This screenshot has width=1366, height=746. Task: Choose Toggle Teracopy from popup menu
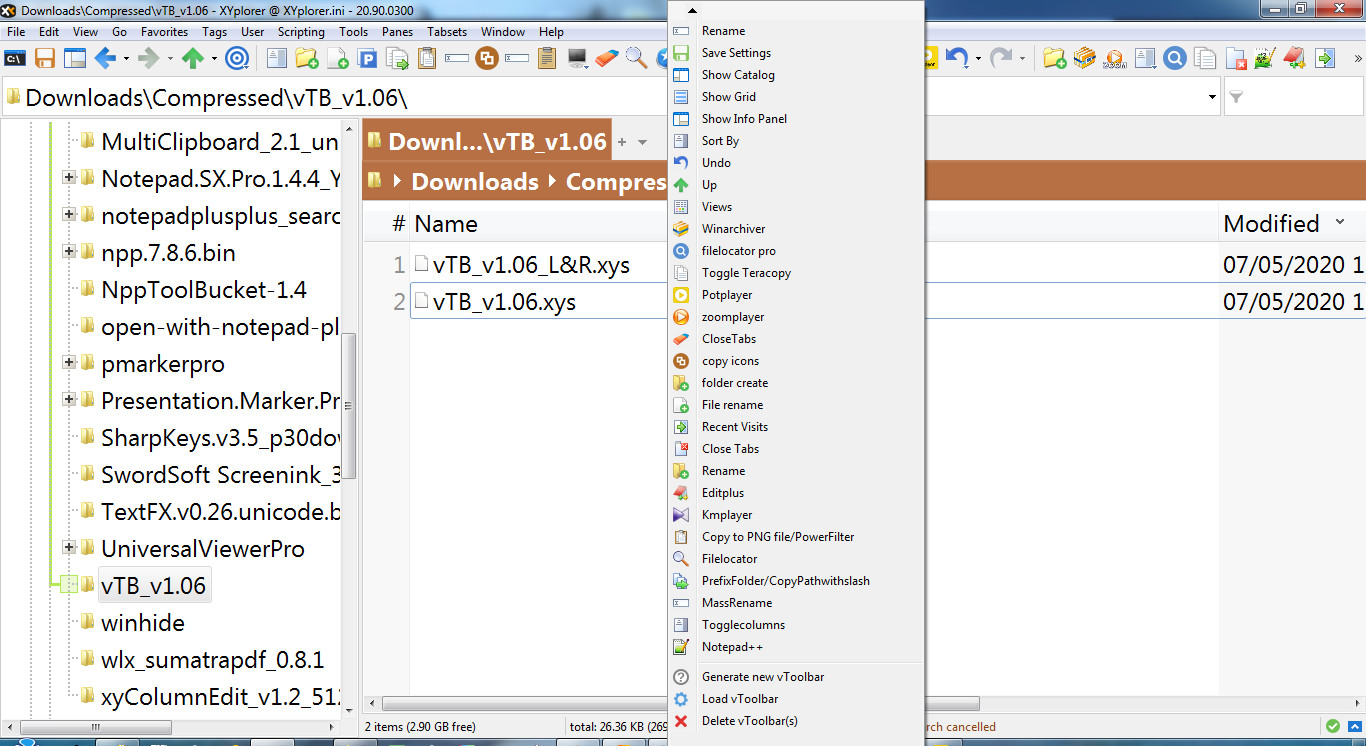[x=746, y=273]
